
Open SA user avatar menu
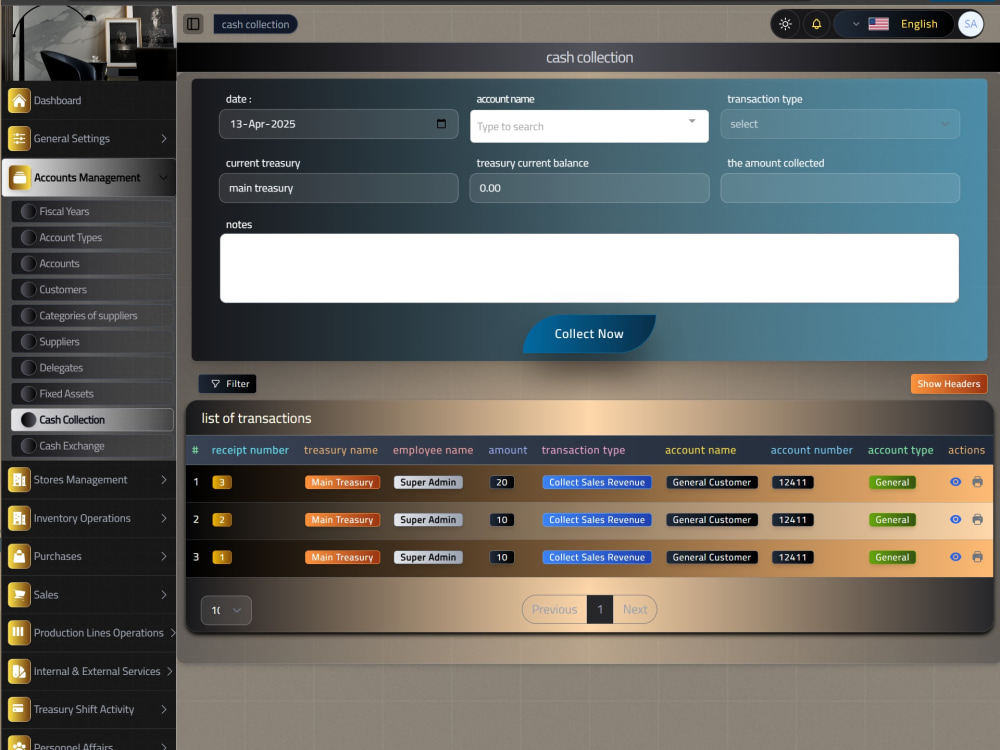970,24
